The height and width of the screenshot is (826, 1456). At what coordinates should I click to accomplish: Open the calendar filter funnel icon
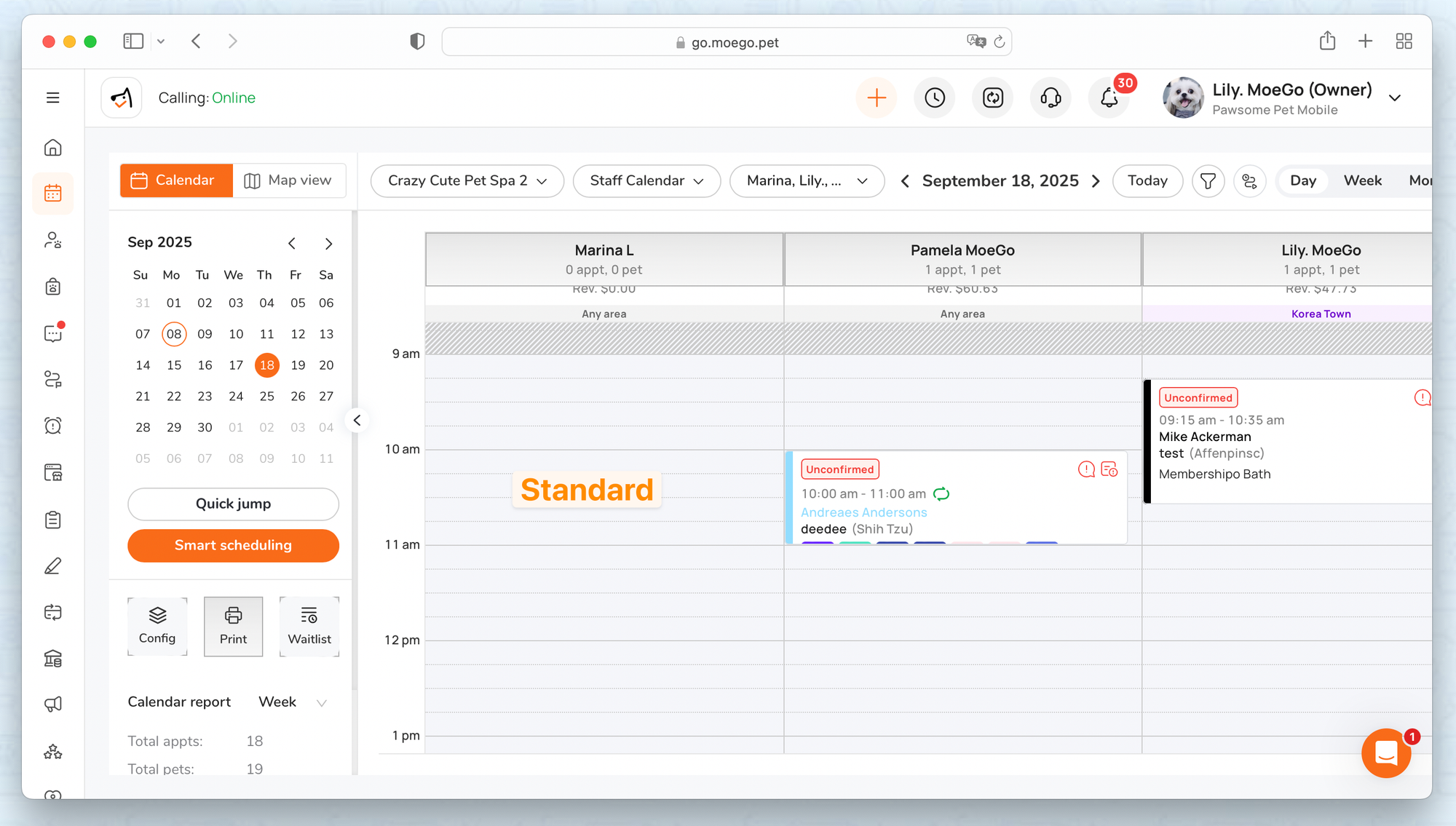[x=1208, y=180]
